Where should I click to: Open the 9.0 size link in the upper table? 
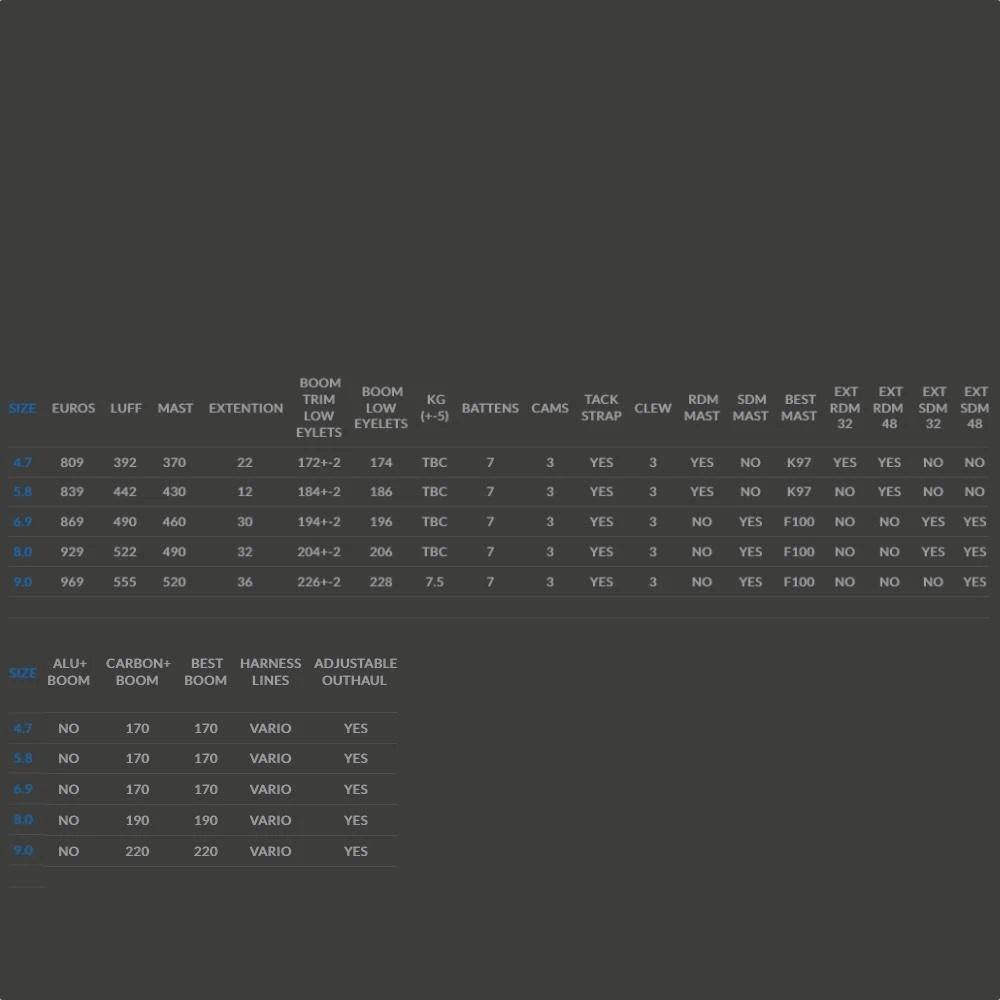tap(22, 582)
